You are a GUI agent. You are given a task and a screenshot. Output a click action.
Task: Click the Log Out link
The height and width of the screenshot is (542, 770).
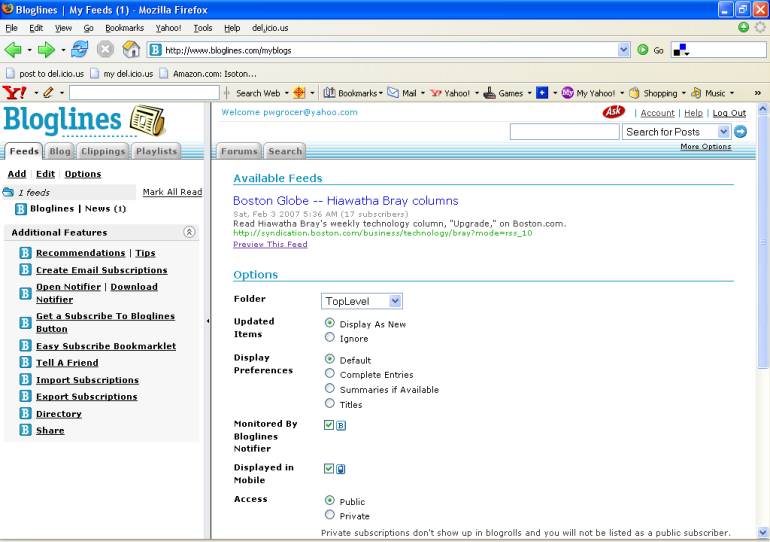(729, 113)
